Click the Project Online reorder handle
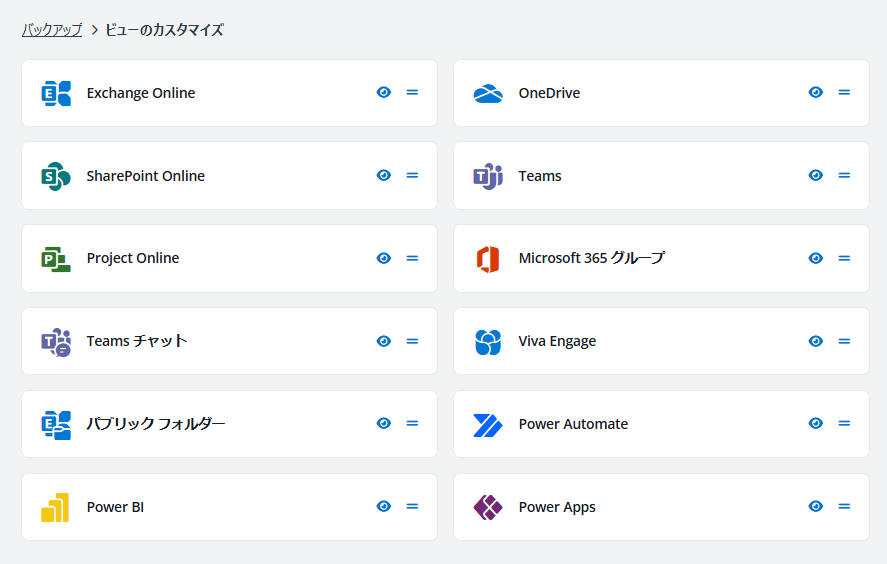The image size is (887, 564). pyautogui.click(x=412, y=258)
